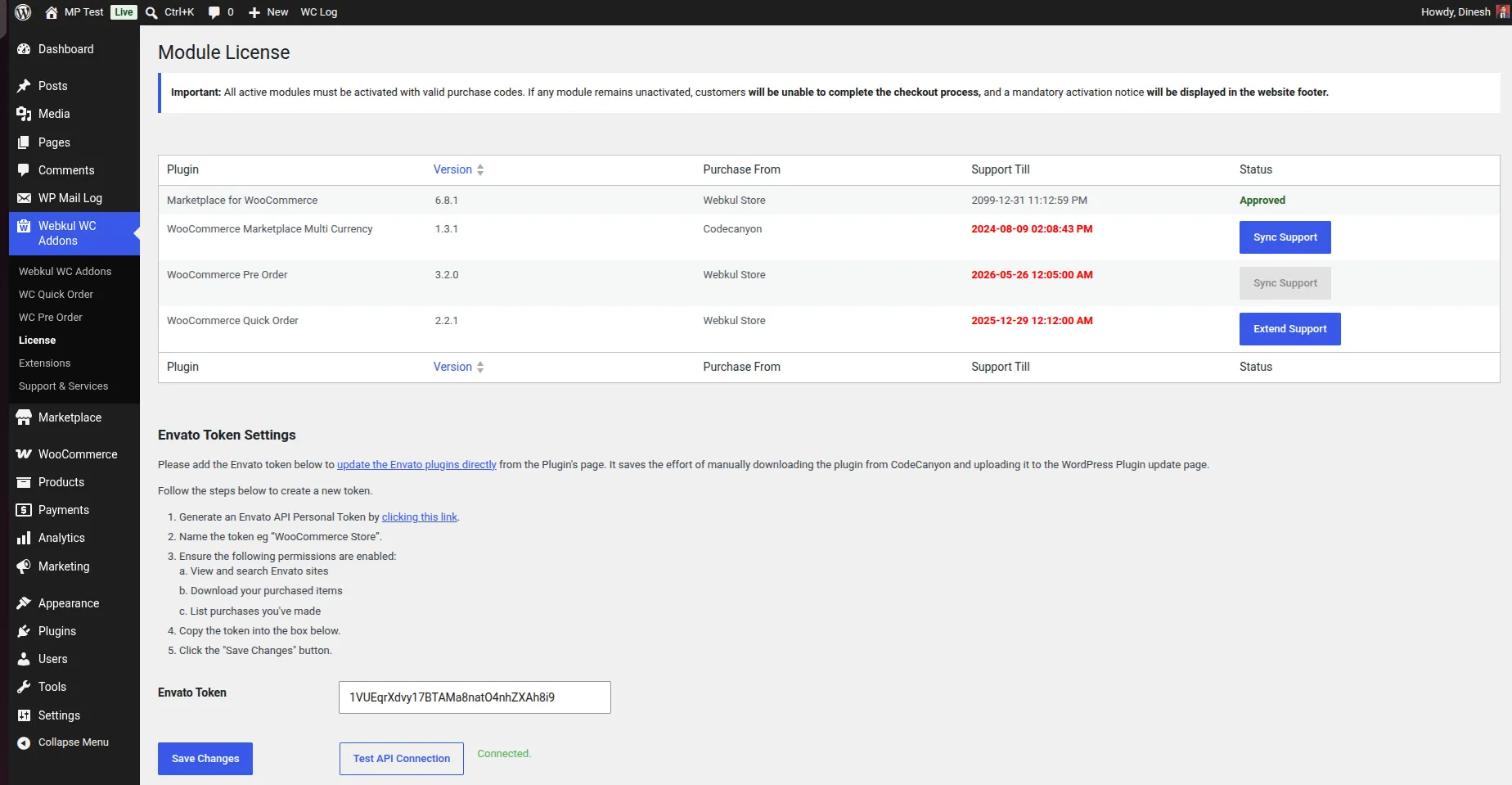Screen dimensions: 1512x785
Task: Click the Marketing megaphone icon
Action: [x=24, y=566]
